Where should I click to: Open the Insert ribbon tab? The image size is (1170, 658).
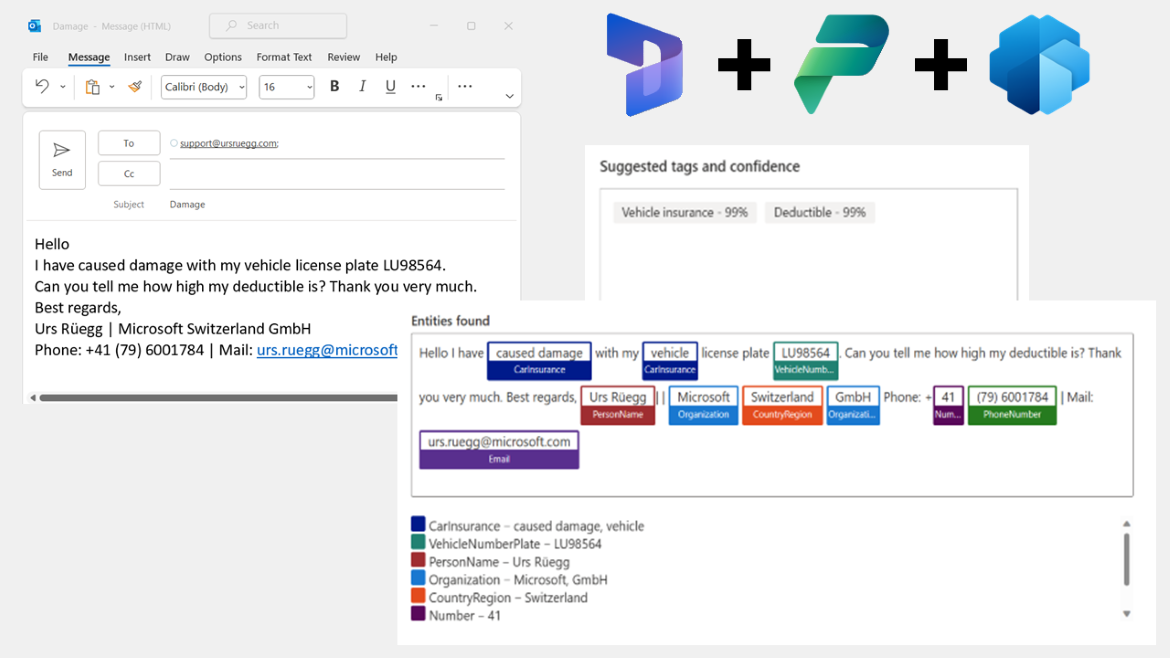(x=137, y=57)
